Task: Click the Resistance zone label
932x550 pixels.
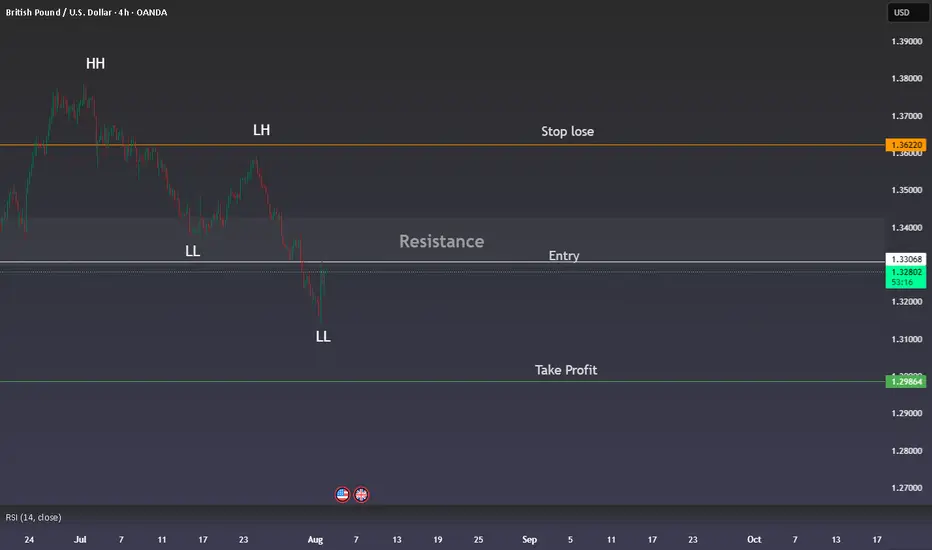Action: point(442,241)
